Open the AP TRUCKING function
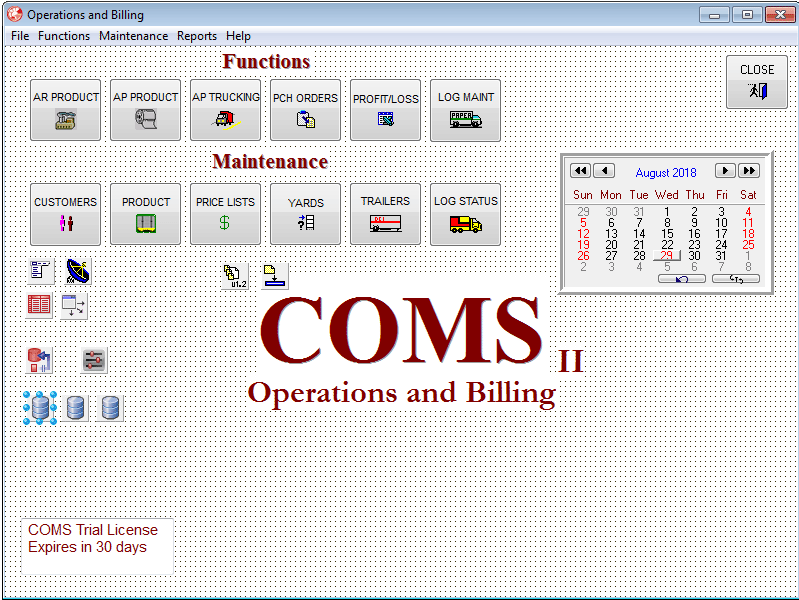The height and width of the screenshot is (600, 799). click(x=225, y=110)
